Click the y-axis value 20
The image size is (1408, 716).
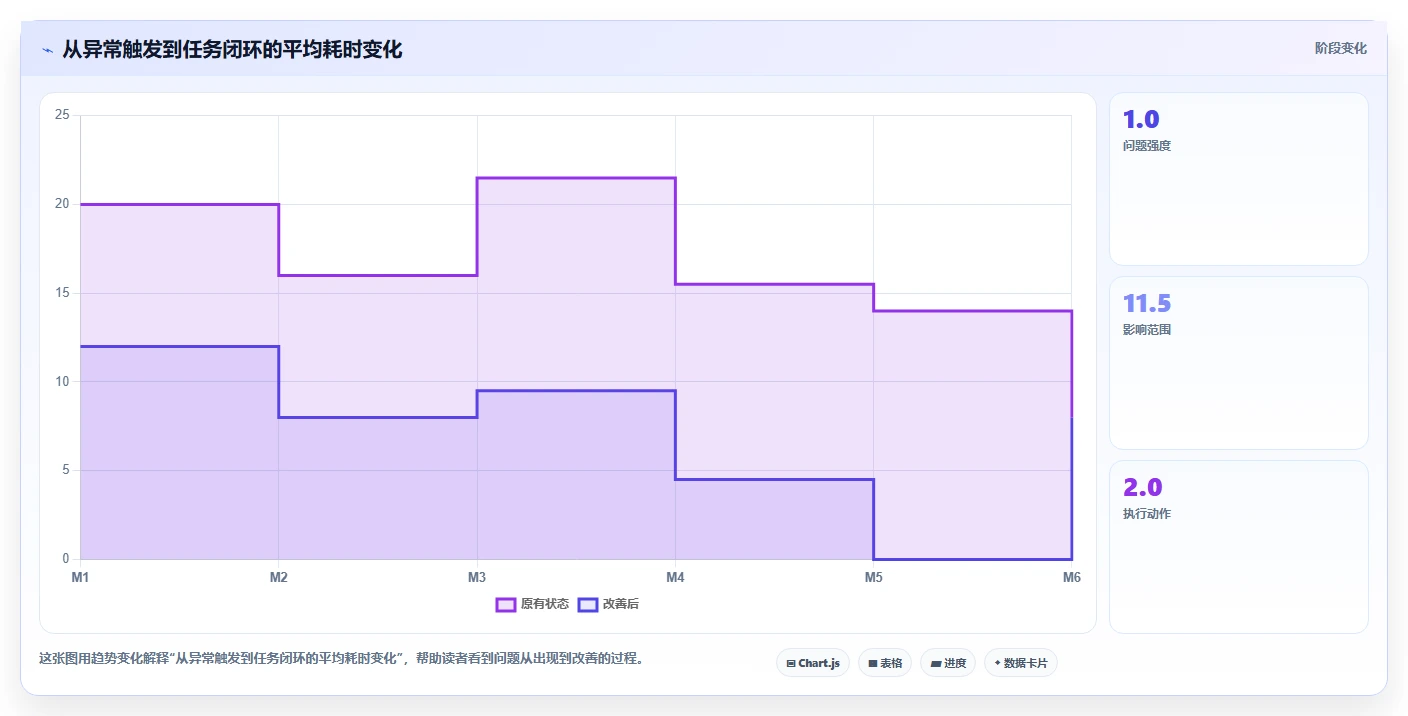[62, 204]
